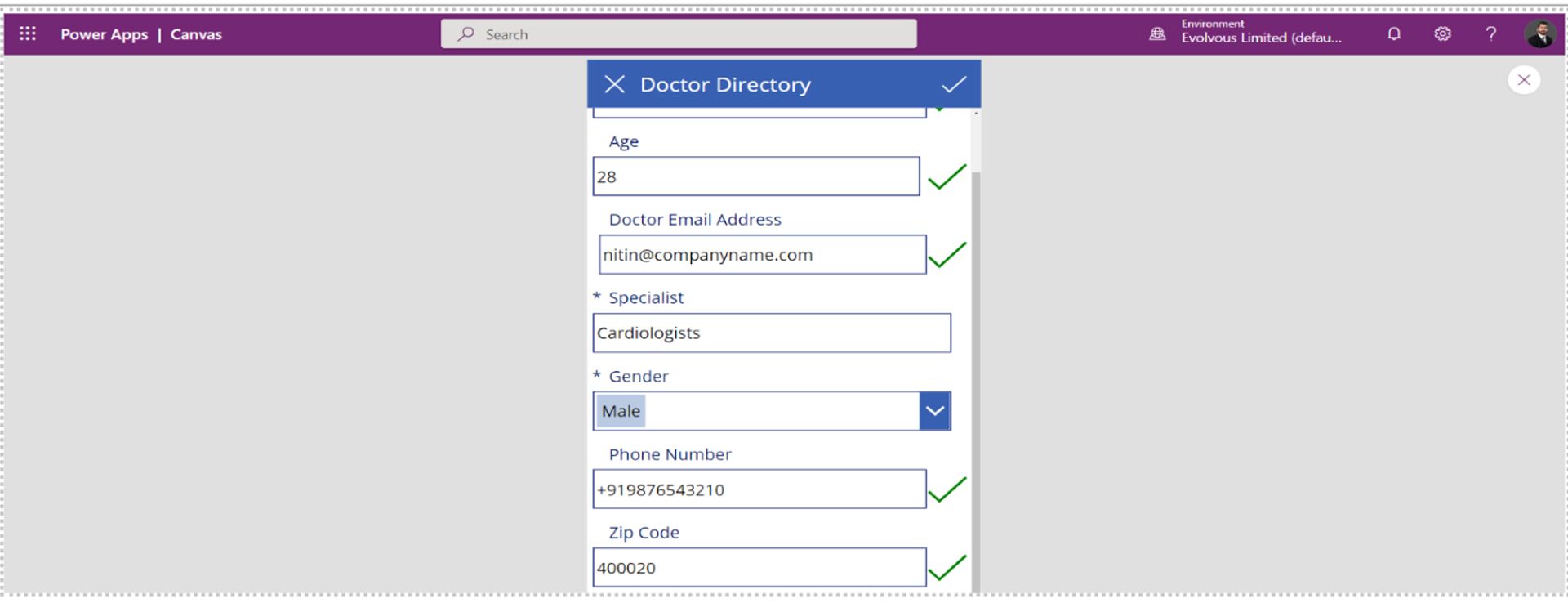Submit the form using header checkmark

pyautogui.click(x=953, y=84)
